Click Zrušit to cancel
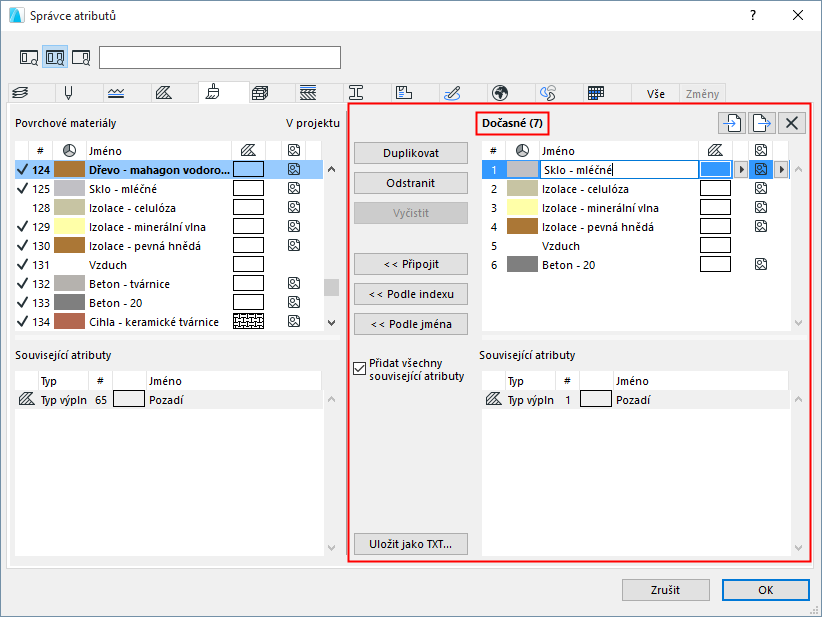Viewport: 822px width, 617px height. coord(666,590)
